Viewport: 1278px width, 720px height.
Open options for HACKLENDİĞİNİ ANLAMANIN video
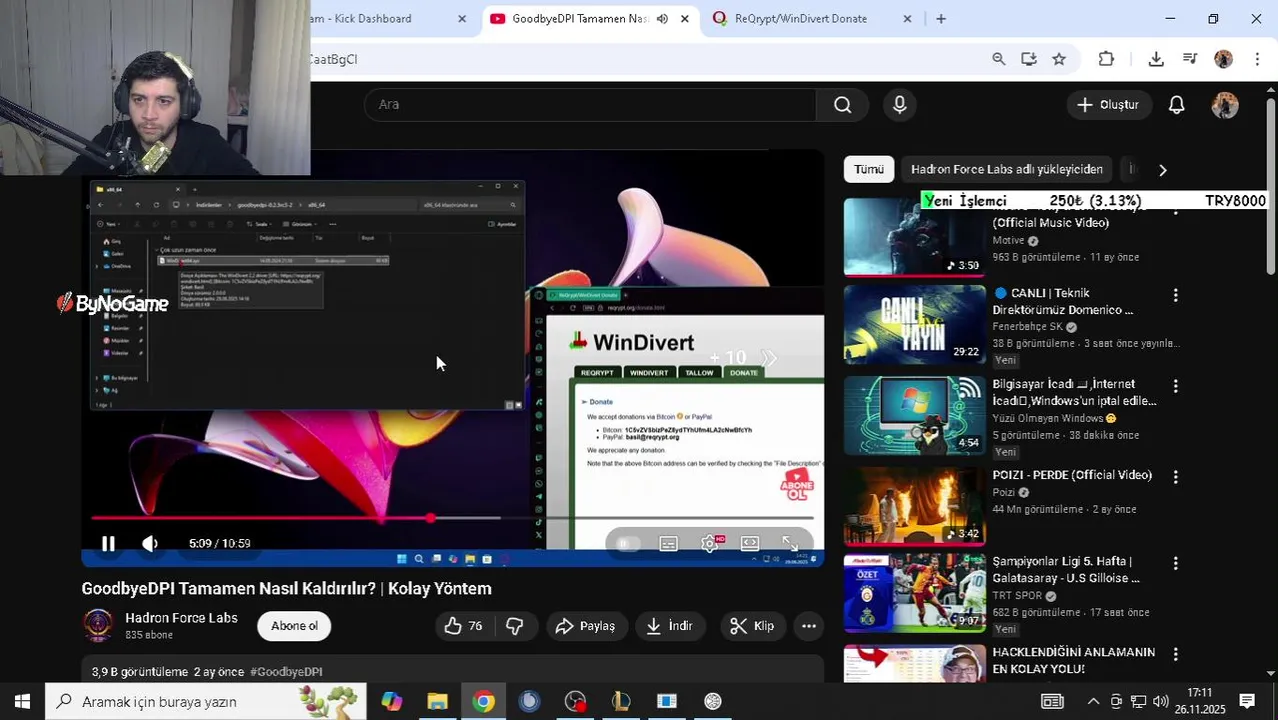click(1175, 654)
